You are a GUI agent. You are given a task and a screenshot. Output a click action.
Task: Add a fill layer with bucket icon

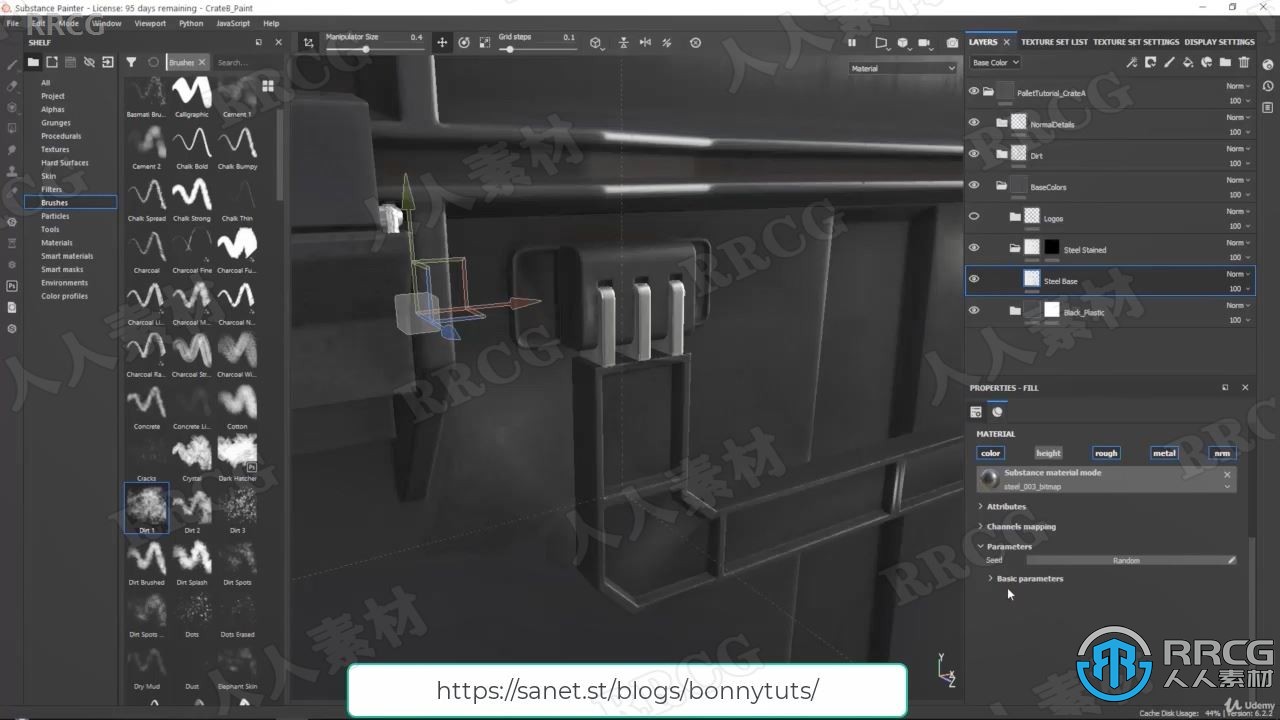point(1188,62)
